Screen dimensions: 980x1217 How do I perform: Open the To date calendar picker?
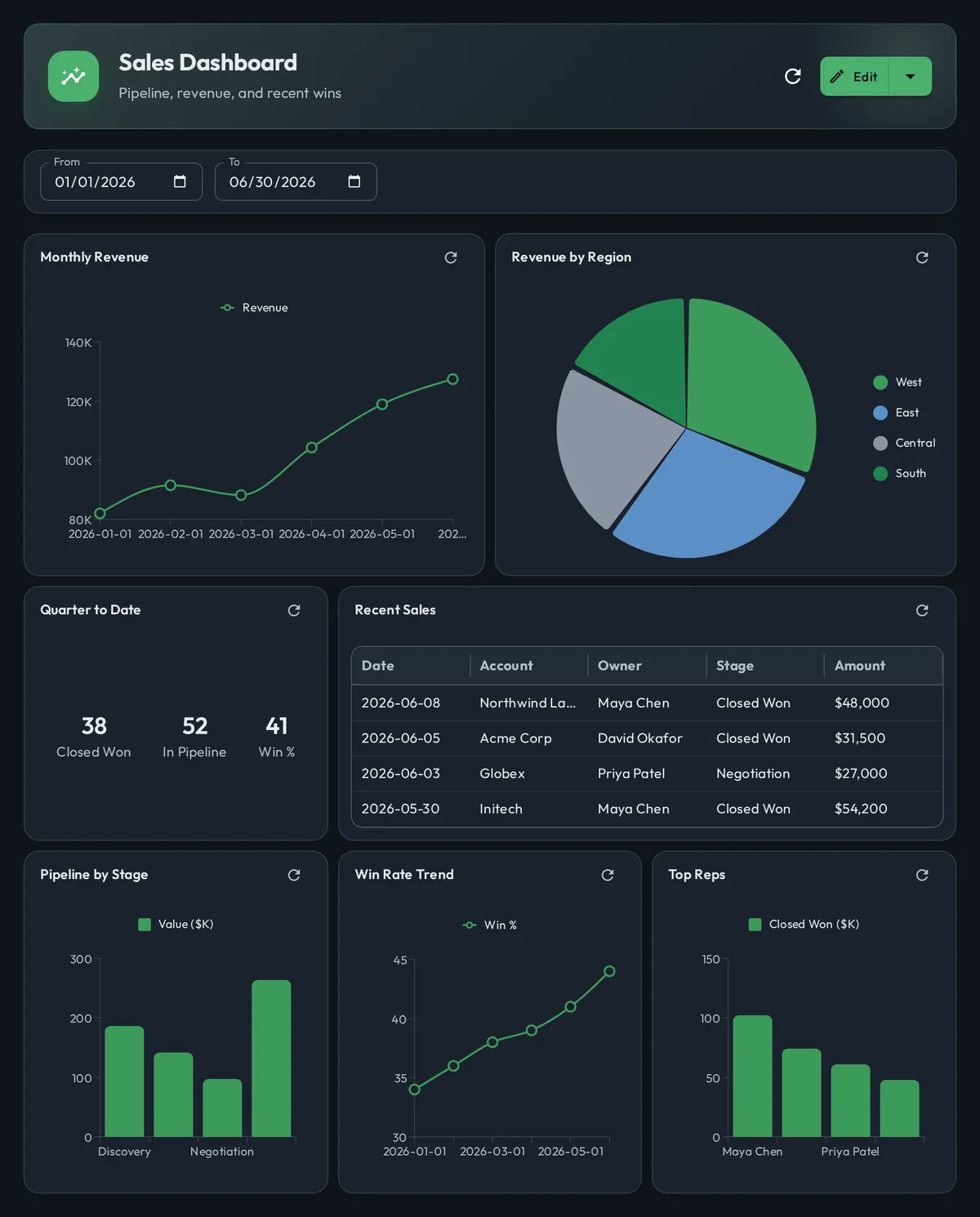point(354,181)
